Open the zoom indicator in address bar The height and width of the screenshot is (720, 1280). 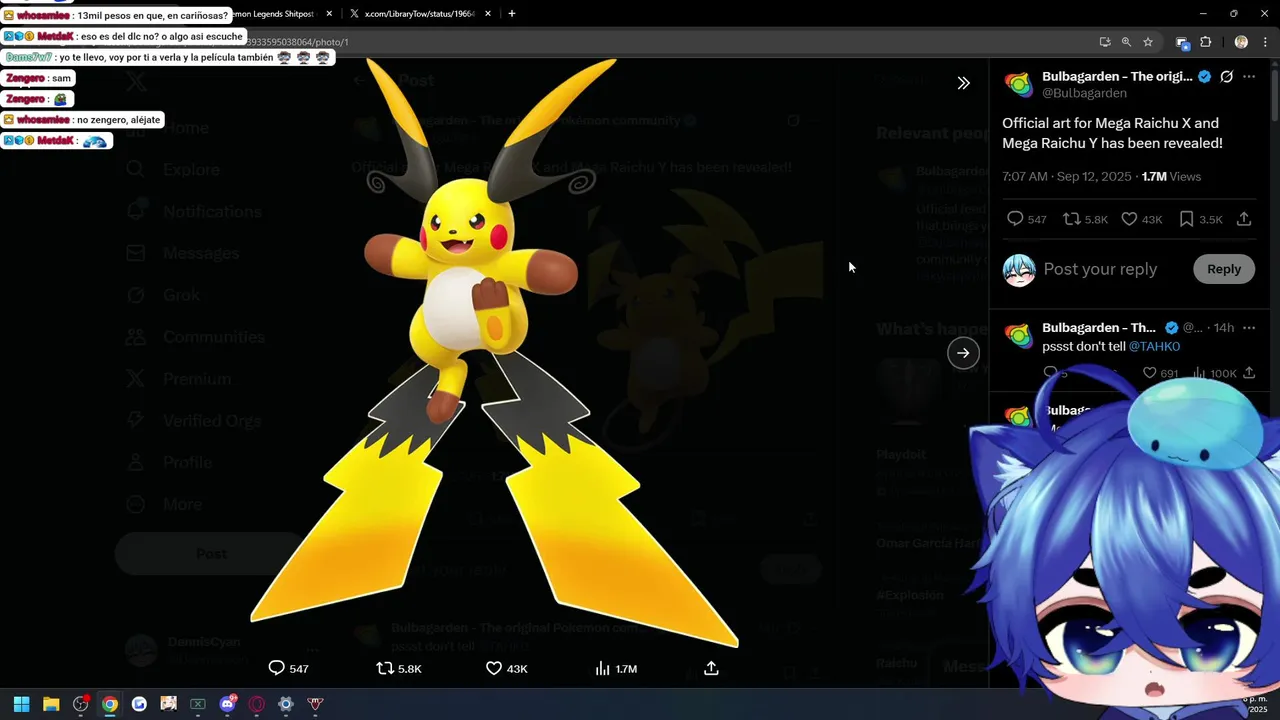(1126, 42)
